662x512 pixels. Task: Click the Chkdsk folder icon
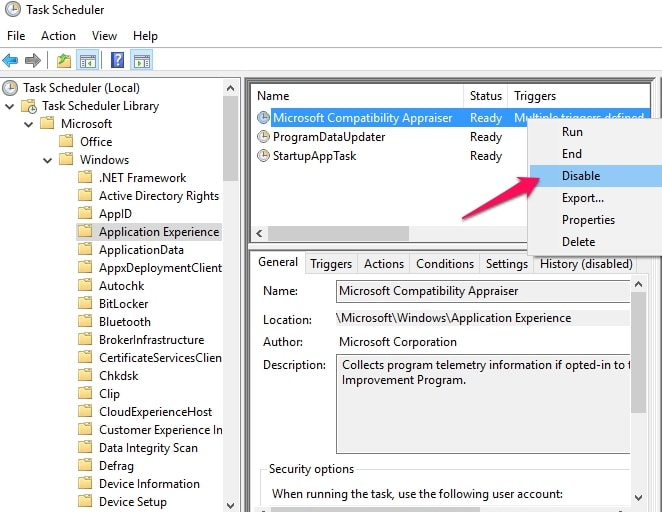pos(85,375)
